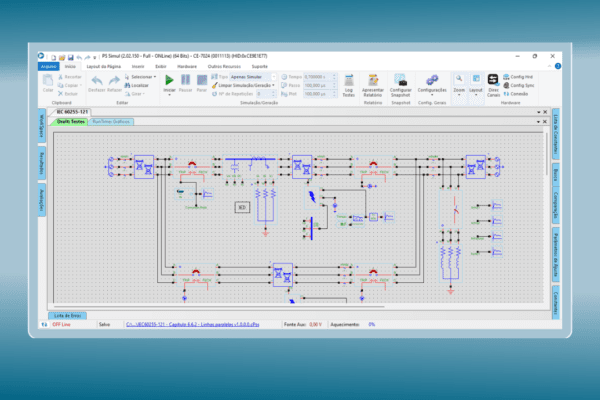
Task: Click the Plot value field
Action: [320, 94]
